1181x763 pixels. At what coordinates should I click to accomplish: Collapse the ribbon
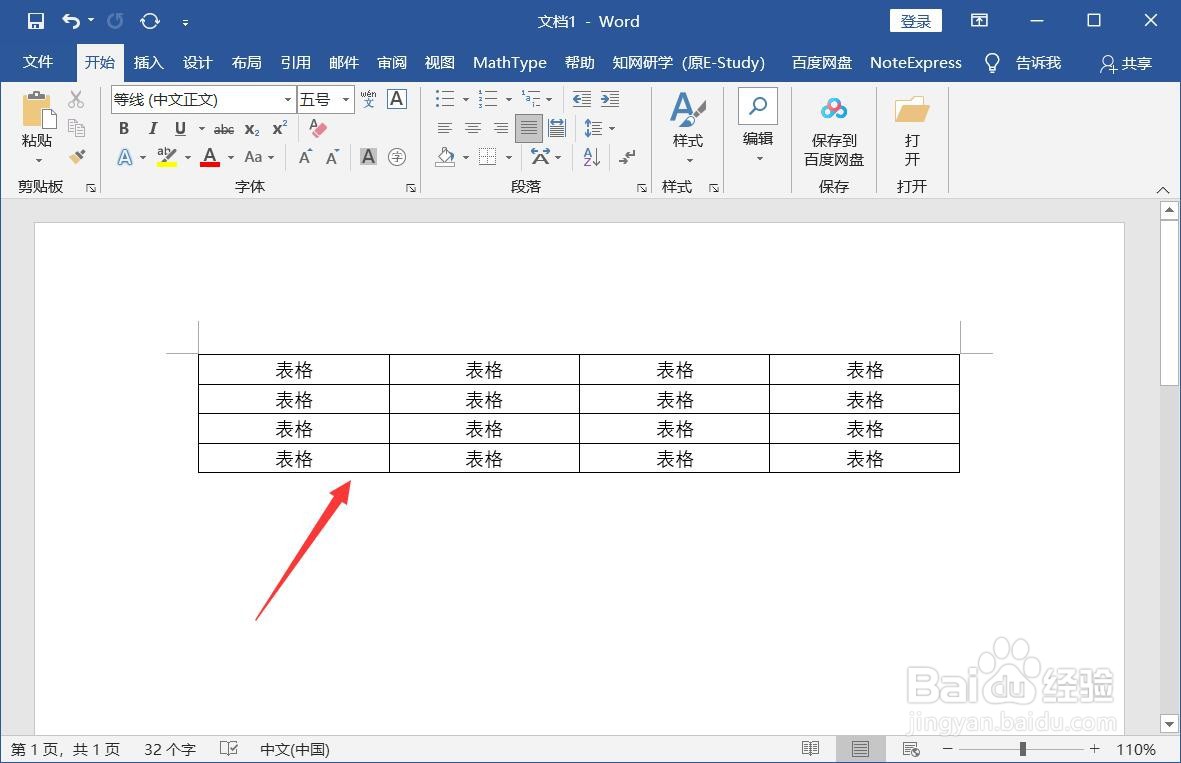click(x=1163, y=190)
